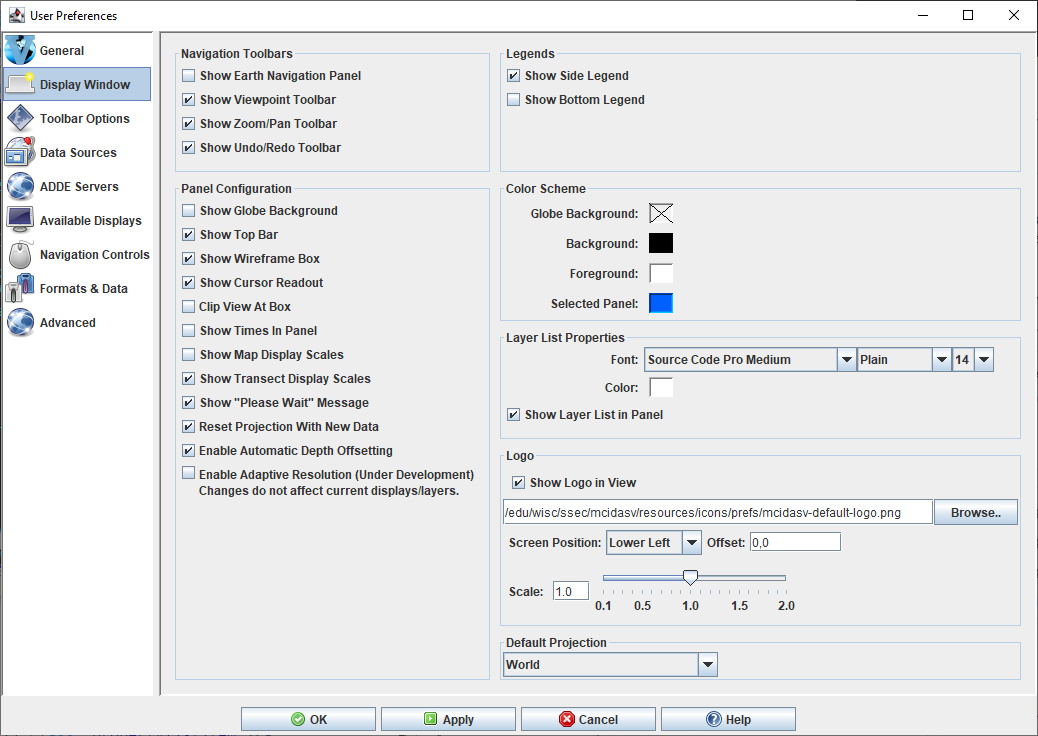The width and height of the screenshot is (1038, 736).
Task: Disable Show Wireframe Box option
Action: [189, 259]
